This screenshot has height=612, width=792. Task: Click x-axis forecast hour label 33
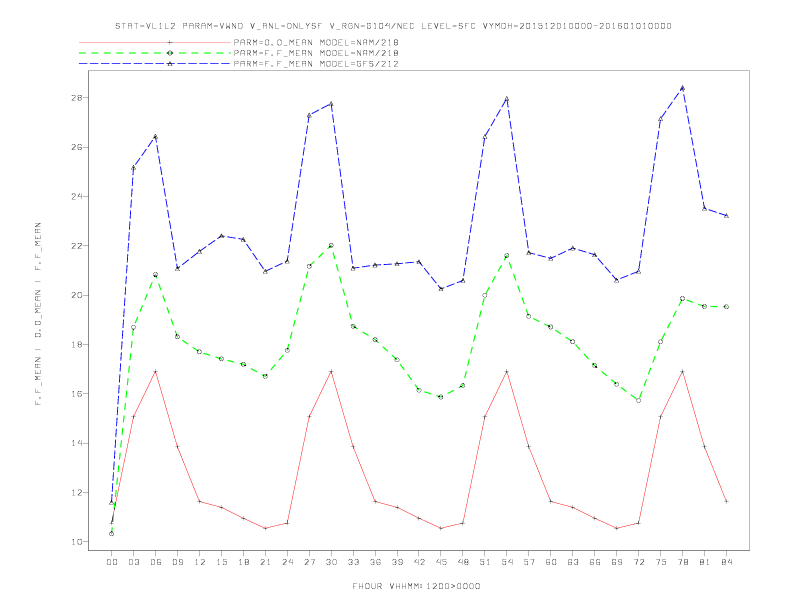point(353,562)
